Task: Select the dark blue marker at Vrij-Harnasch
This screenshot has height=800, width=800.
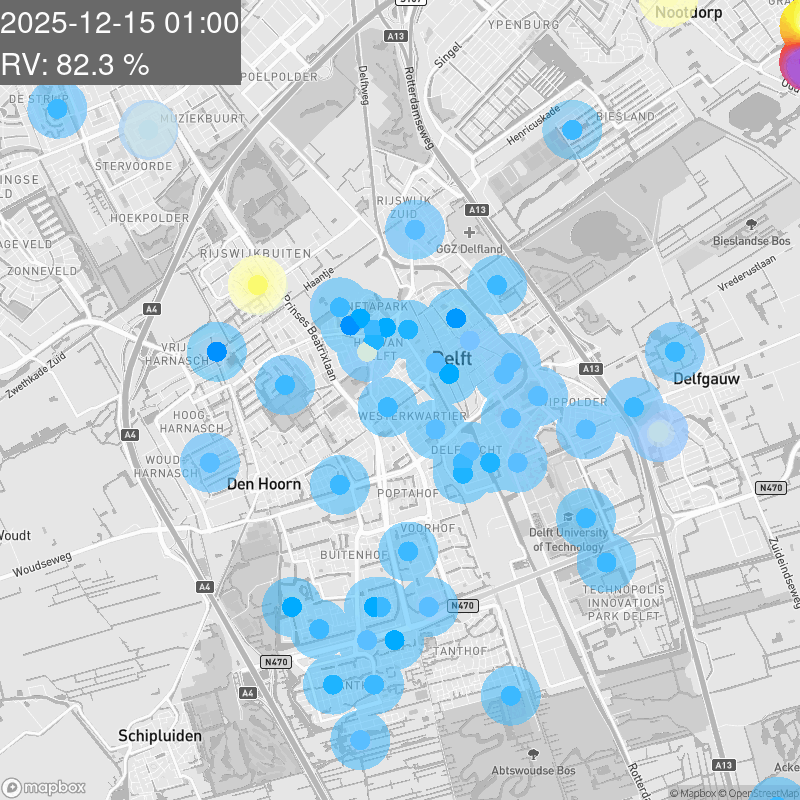Action: pyautogui.click(x=216, y=352)
